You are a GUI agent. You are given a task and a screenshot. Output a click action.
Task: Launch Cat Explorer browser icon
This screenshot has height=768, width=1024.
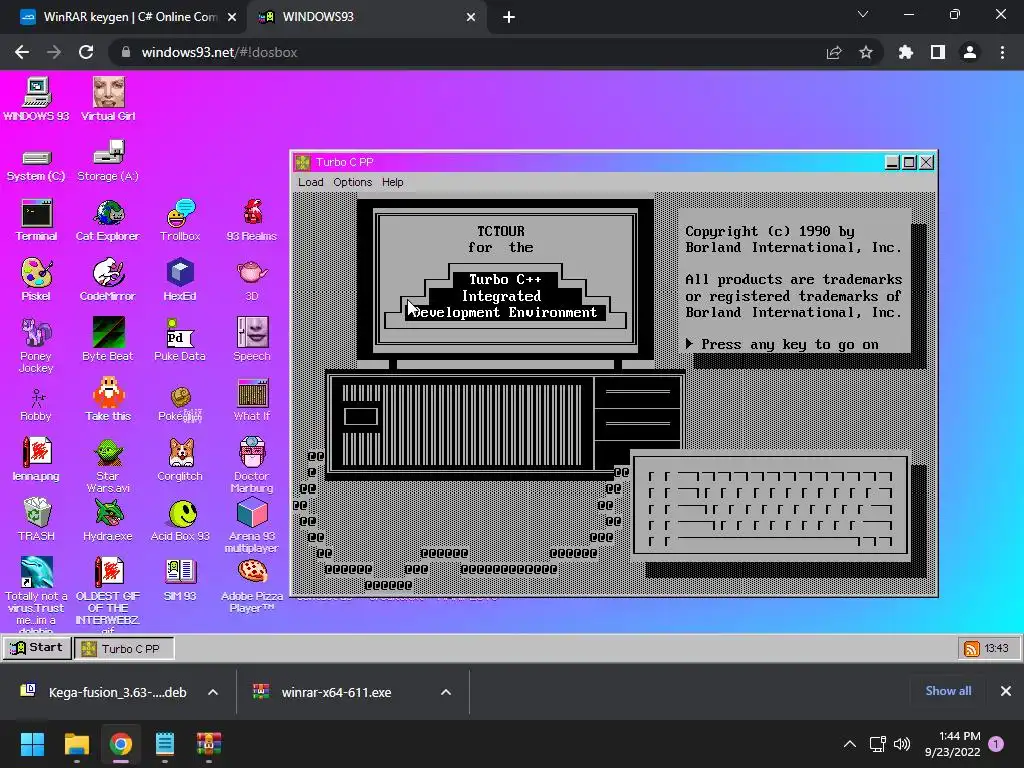(108, 221)
